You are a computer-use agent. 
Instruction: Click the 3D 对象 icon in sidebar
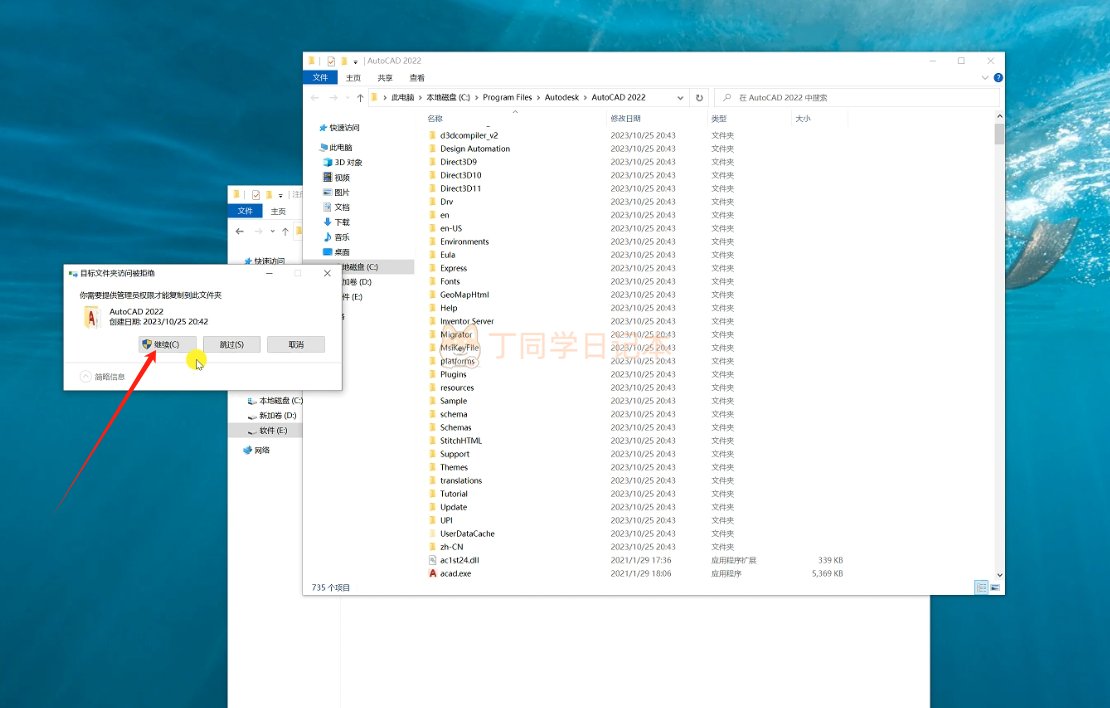tap(327, 162)
